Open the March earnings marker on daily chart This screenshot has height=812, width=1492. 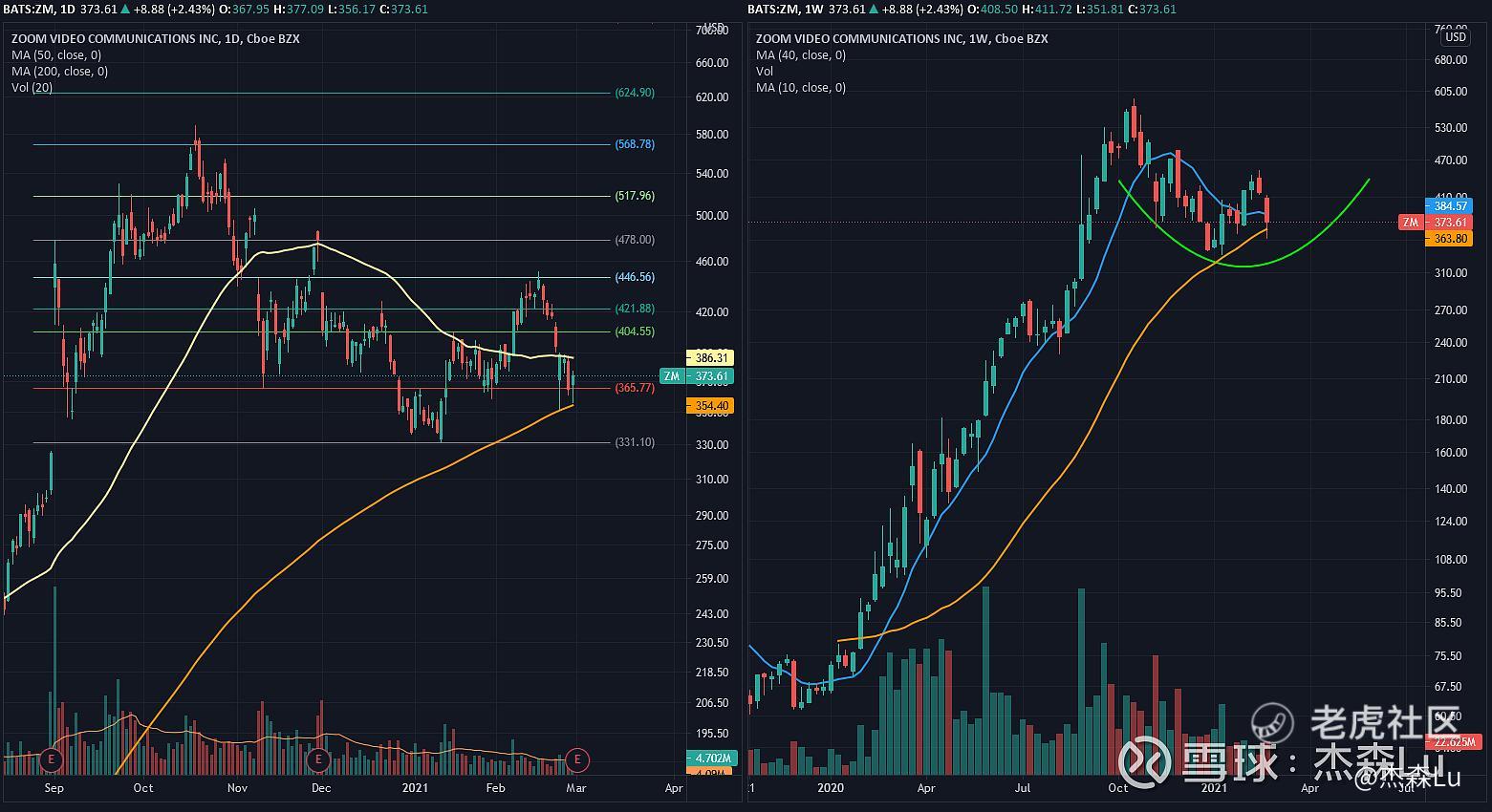point(576,760)
